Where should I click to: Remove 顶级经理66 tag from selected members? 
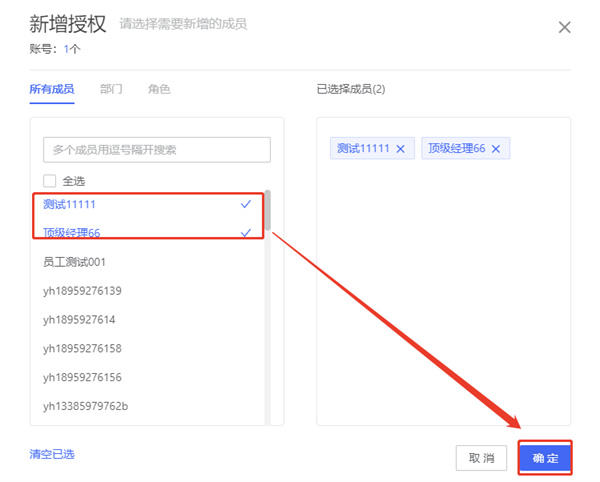coord(496,149)
